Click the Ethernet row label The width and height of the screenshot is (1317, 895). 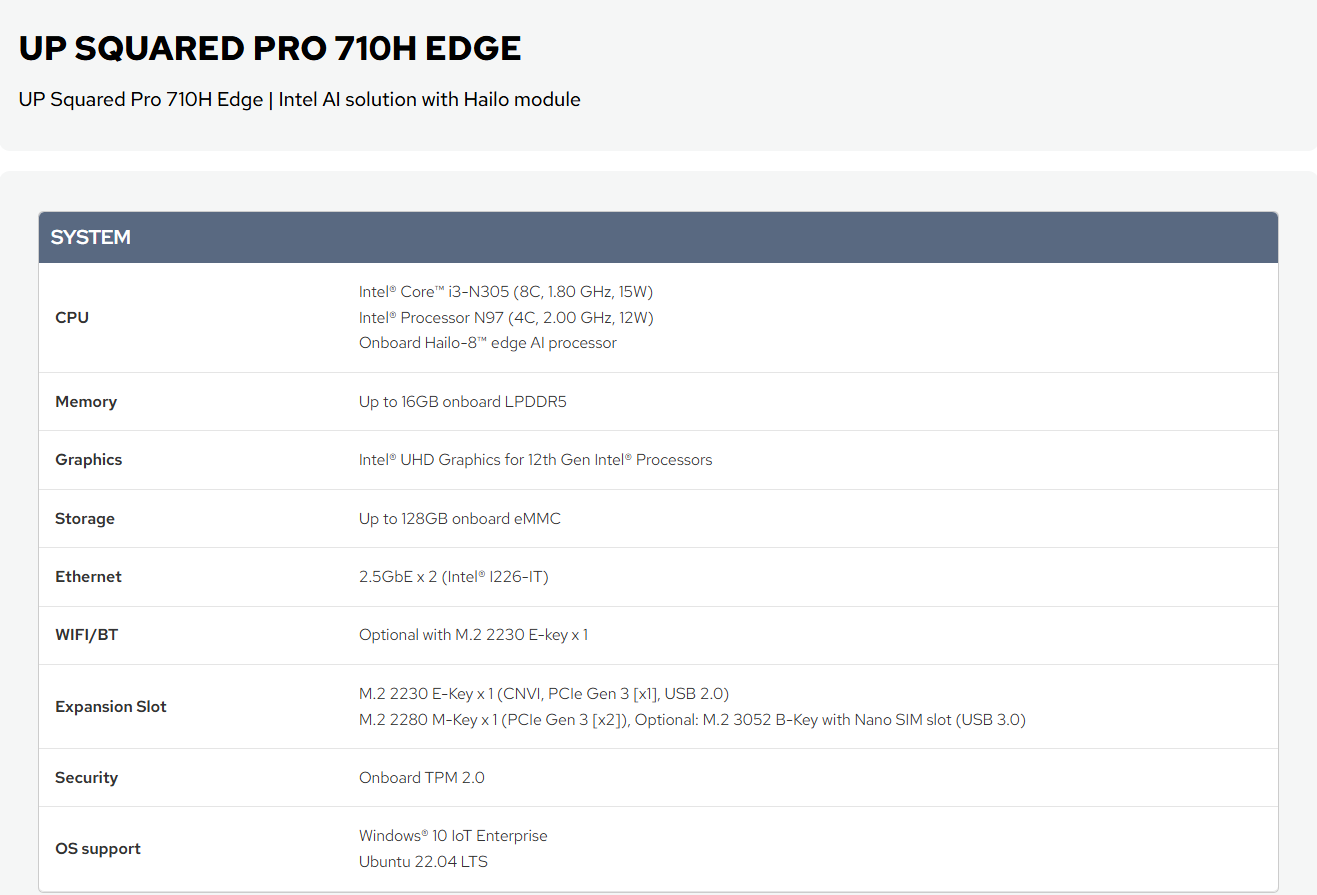[x=89, y=576]
